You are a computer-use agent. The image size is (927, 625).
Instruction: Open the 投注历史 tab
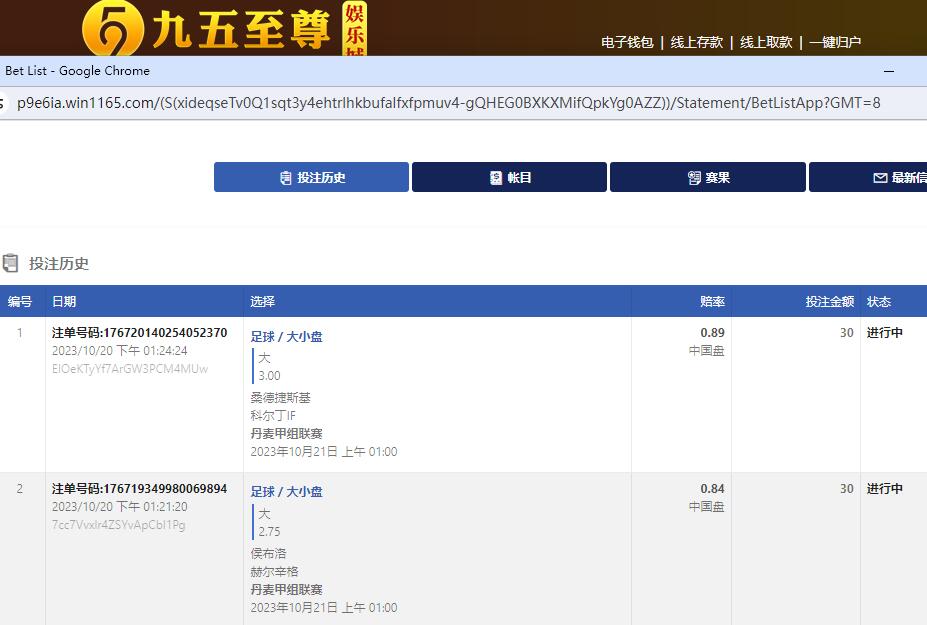(311, 177)
